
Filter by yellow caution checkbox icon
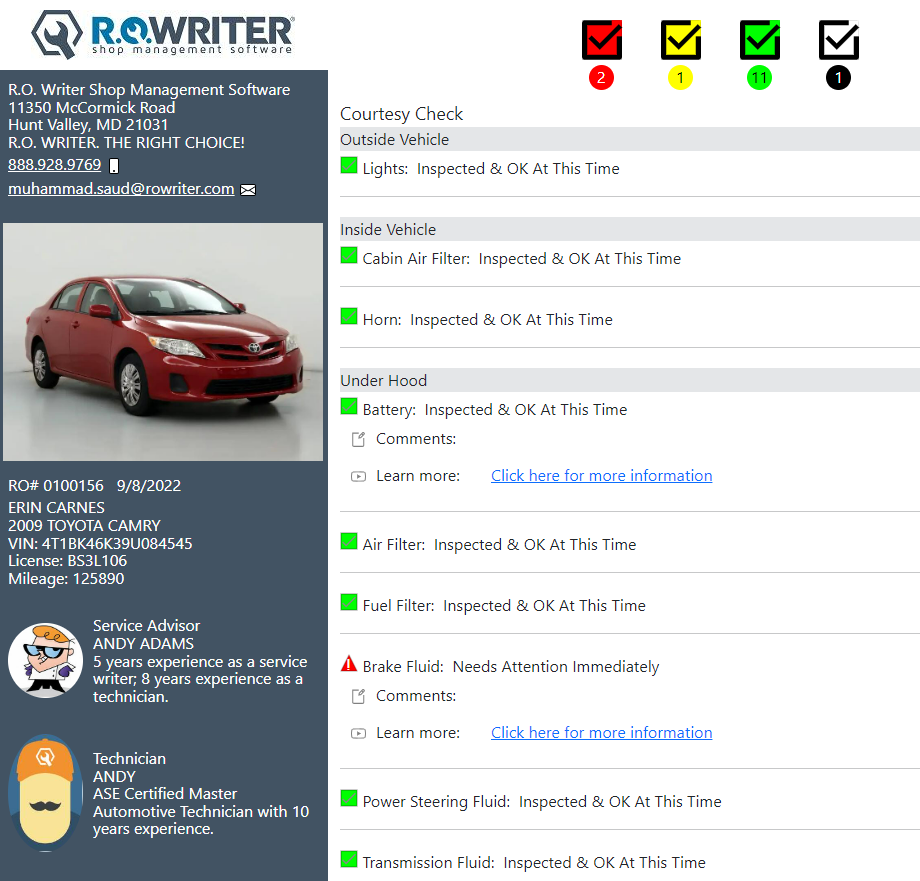click(681, 40)
